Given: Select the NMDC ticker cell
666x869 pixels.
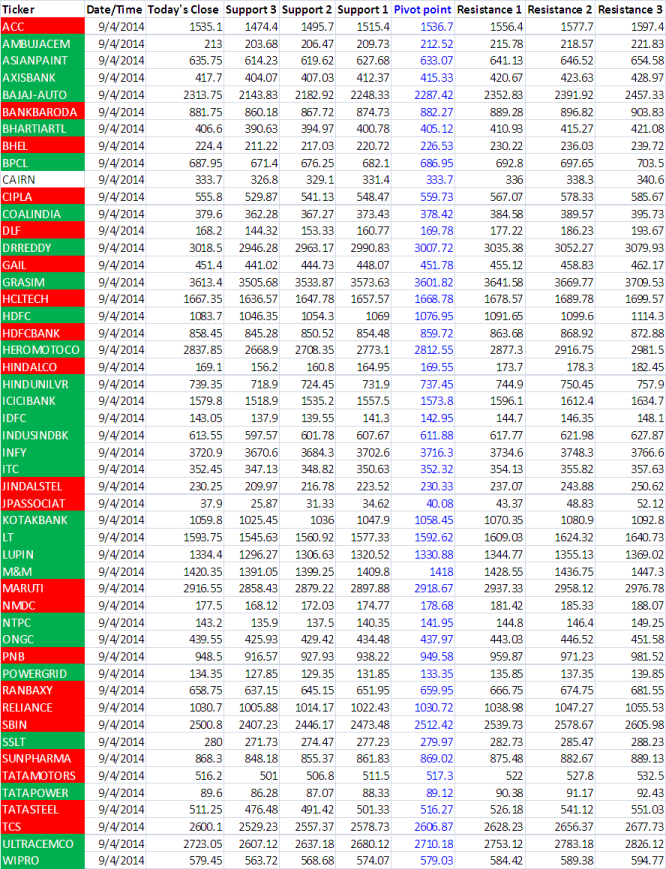Looking at the screenshot, I should (x=43, y=605).
